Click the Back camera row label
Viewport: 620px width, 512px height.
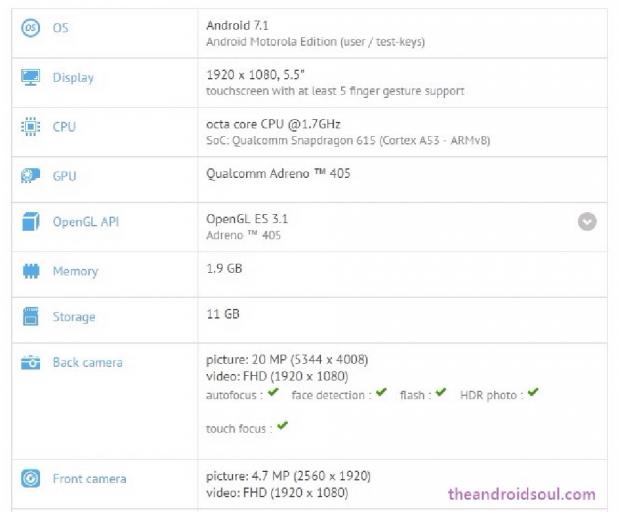88,363
